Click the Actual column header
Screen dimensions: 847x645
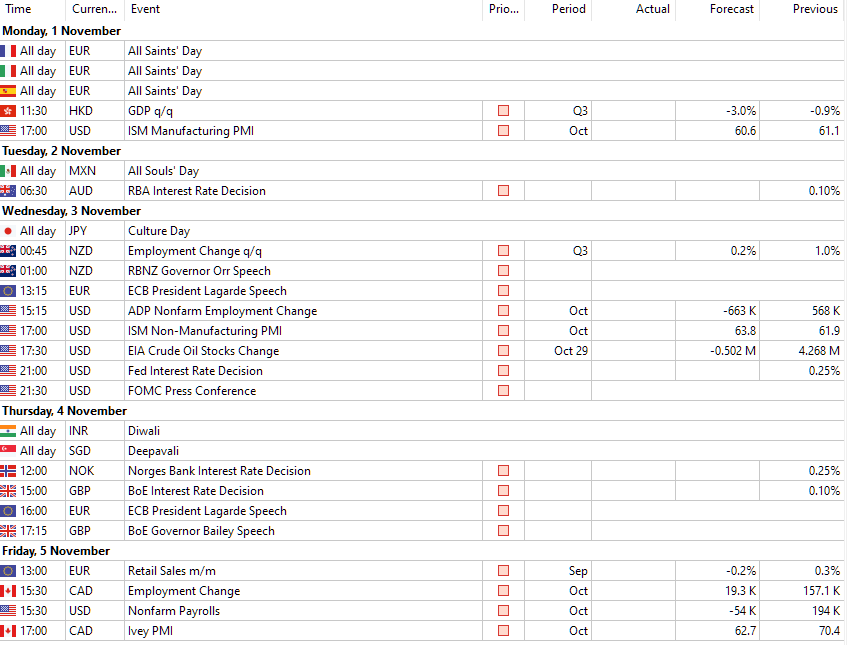coord(634,9)
